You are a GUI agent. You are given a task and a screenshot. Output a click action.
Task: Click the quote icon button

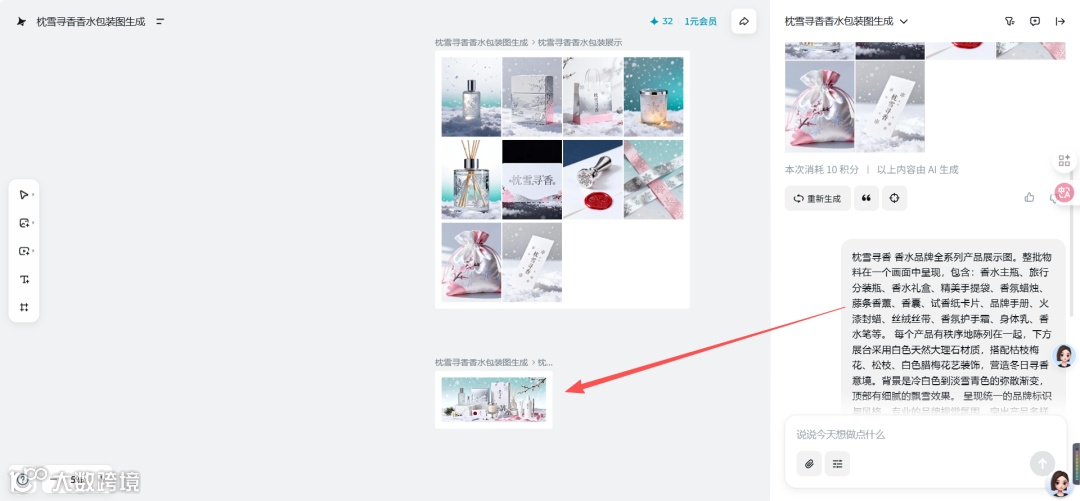tap(866, 198)
